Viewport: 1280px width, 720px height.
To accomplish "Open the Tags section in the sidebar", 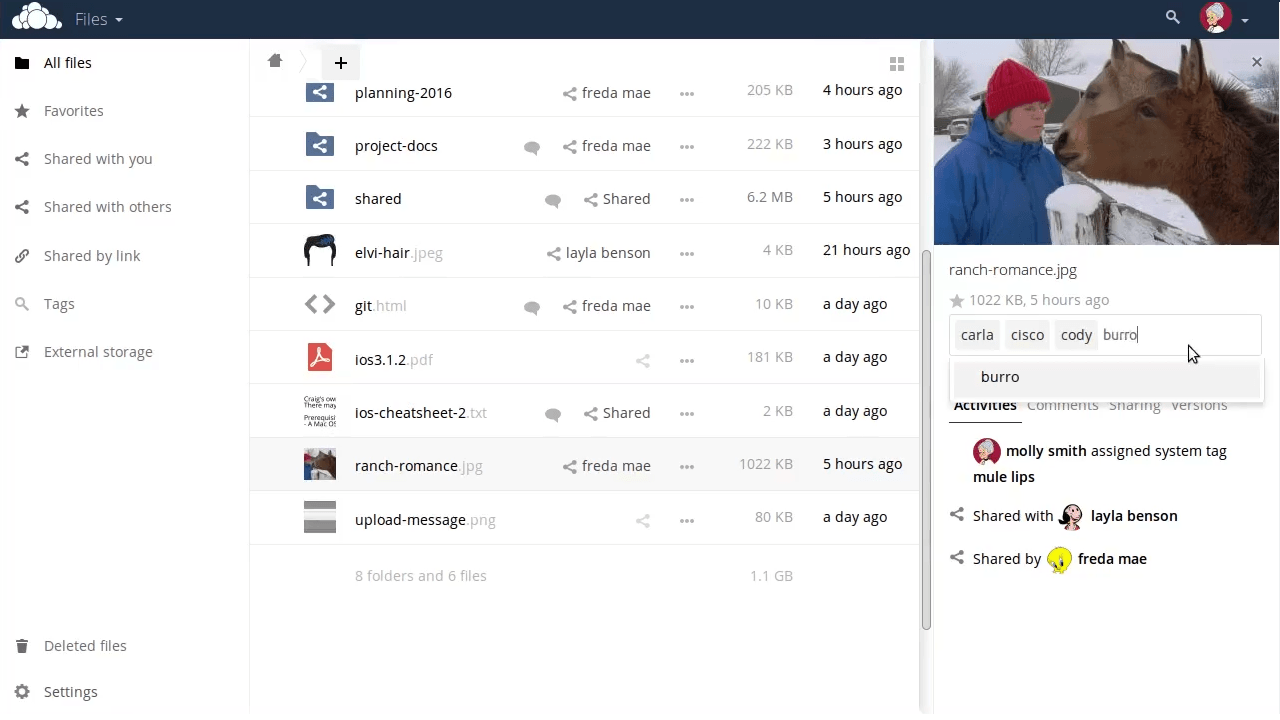I will click(x=59, y=303).
